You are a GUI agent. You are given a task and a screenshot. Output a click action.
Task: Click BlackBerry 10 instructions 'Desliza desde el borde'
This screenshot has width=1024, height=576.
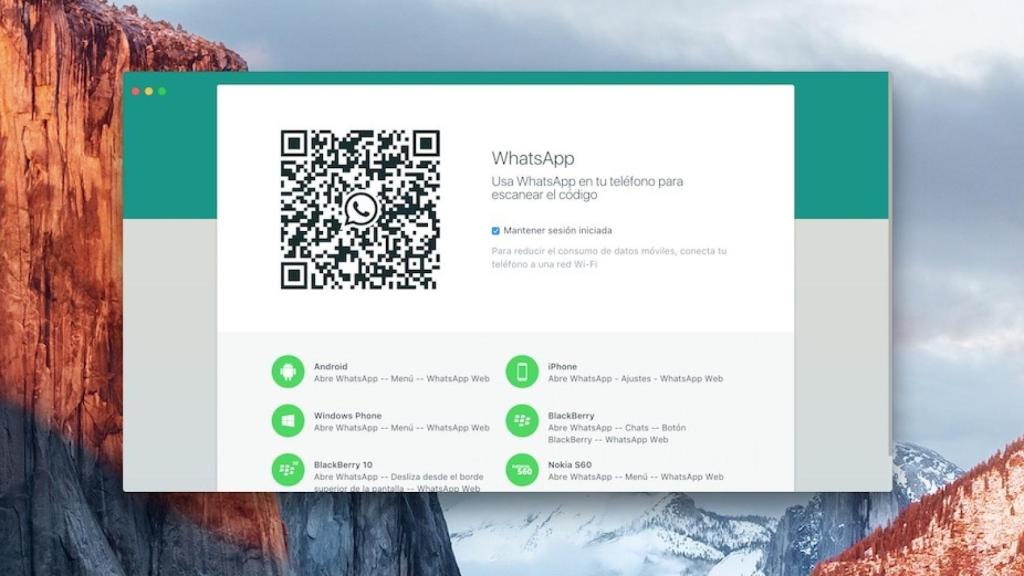tap(398, 482)
